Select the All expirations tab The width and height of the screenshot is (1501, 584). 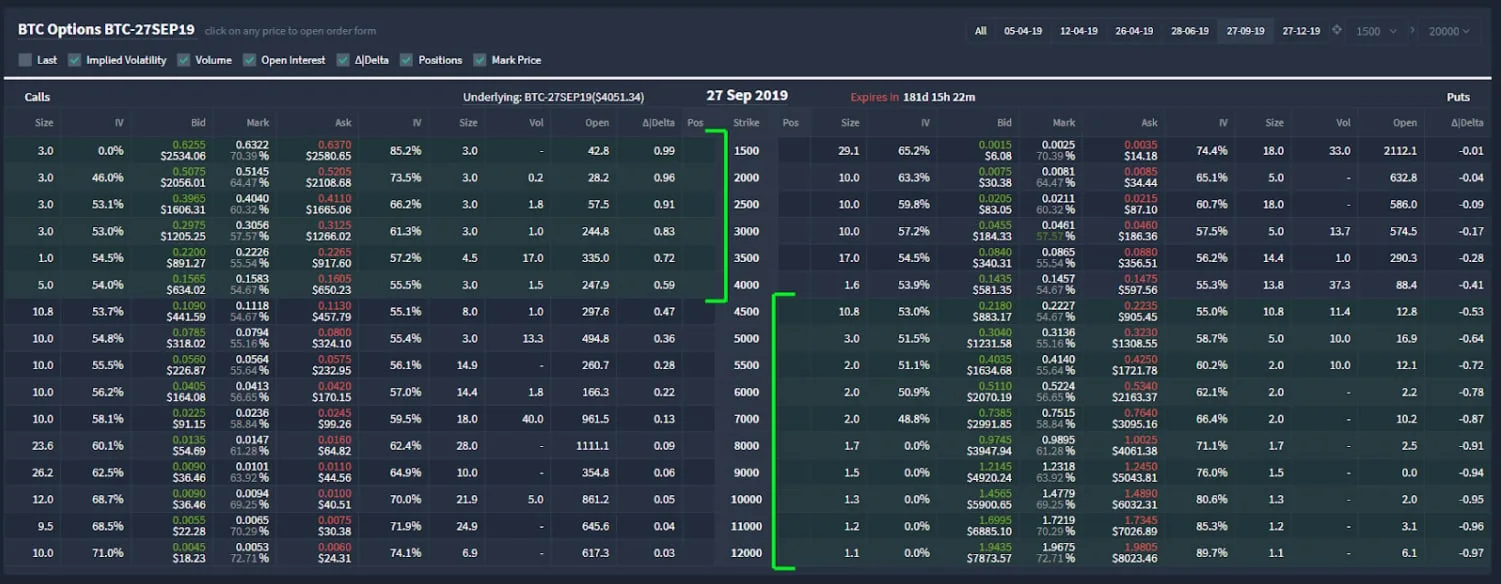tap(981, 31)
